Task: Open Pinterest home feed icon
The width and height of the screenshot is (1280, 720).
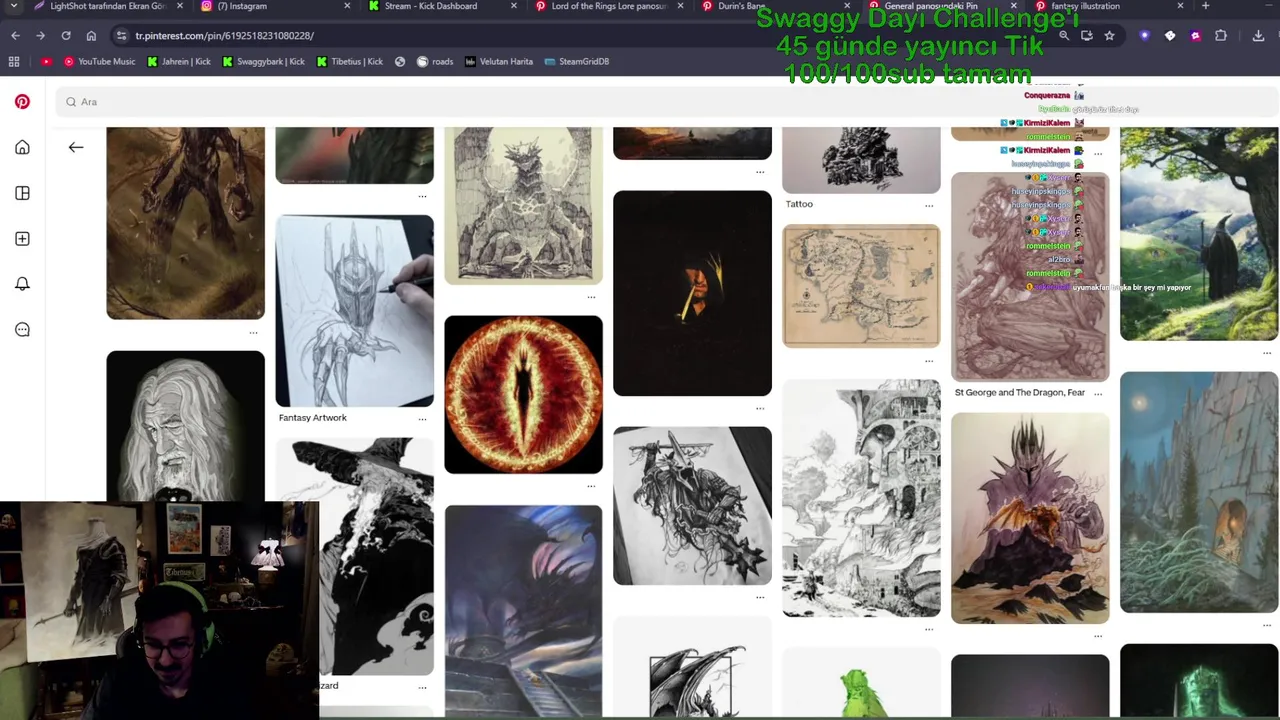Action: point(22,148)
